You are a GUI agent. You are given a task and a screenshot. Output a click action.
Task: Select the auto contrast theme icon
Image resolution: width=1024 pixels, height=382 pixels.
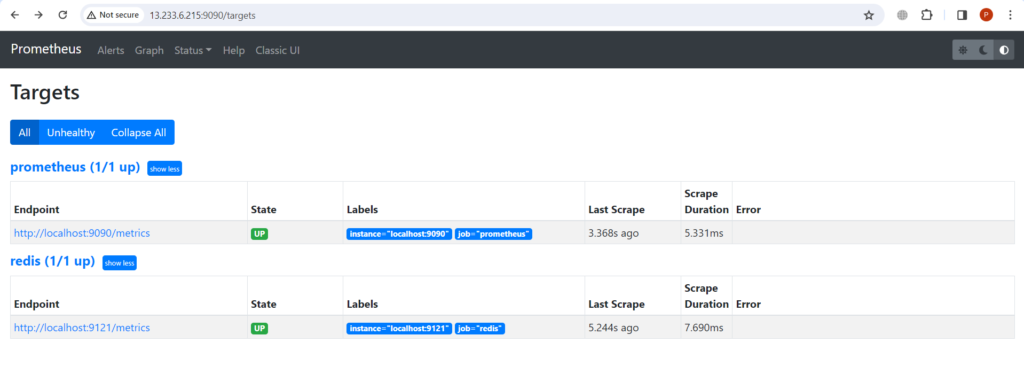pos(1004,50)
